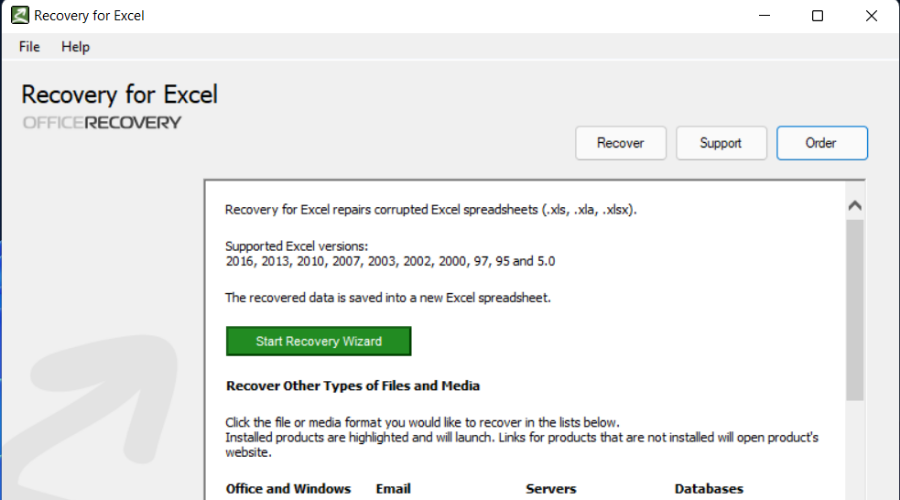Image resolution: width=900 pixels, height=500 pixels.
Task: Click the vertical scrollbar thumb
Action: pyautogui.click(x=855, y=309)
